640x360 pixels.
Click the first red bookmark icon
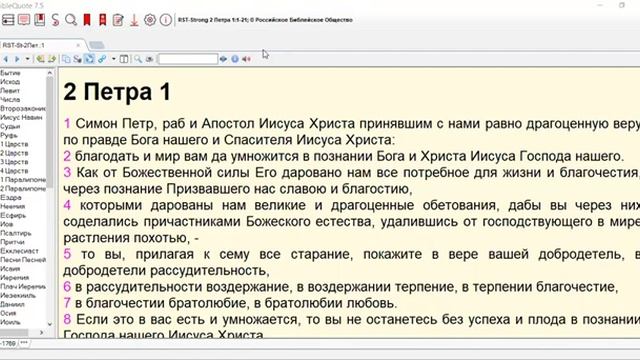87,20
